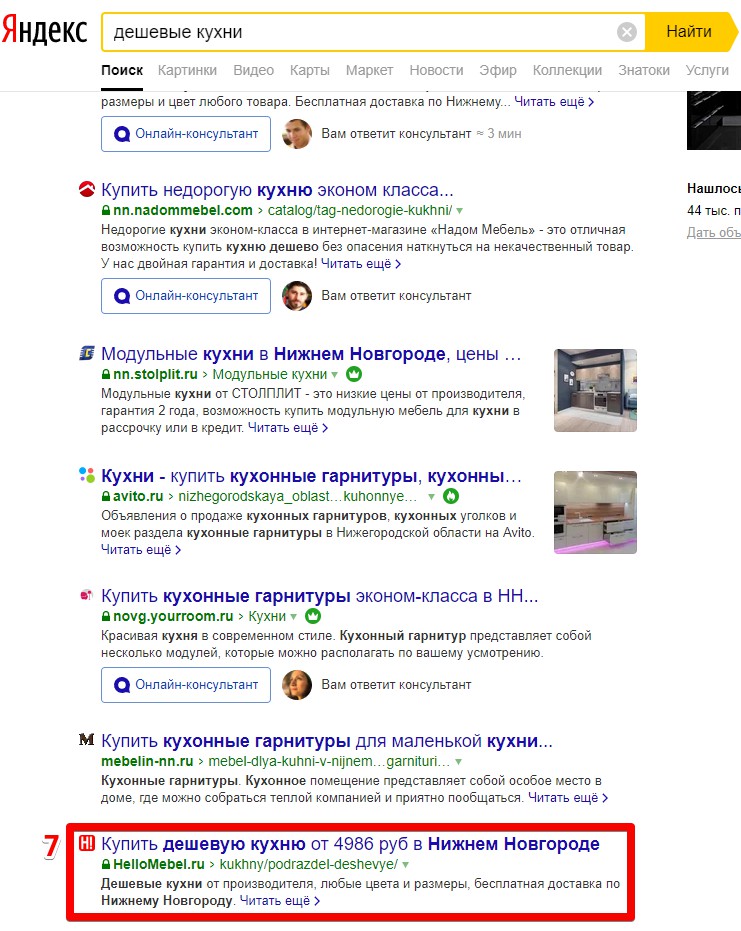Open the Маркет tab
Image resolution: width=741 pixels, height=931 pixels.
click(x=369, y=70)
